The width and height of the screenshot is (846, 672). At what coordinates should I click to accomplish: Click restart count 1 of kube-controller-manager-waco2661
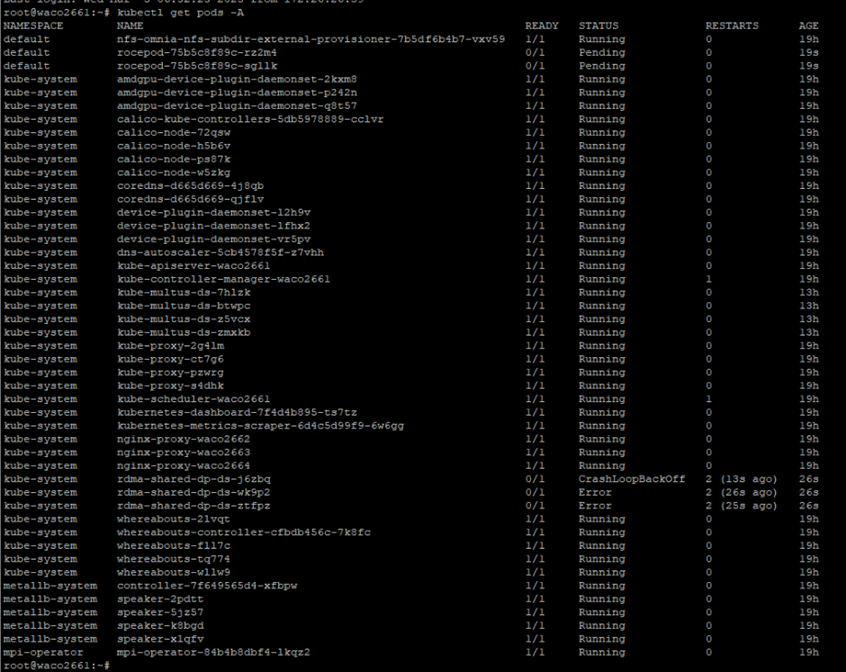[x=708, y=279]
